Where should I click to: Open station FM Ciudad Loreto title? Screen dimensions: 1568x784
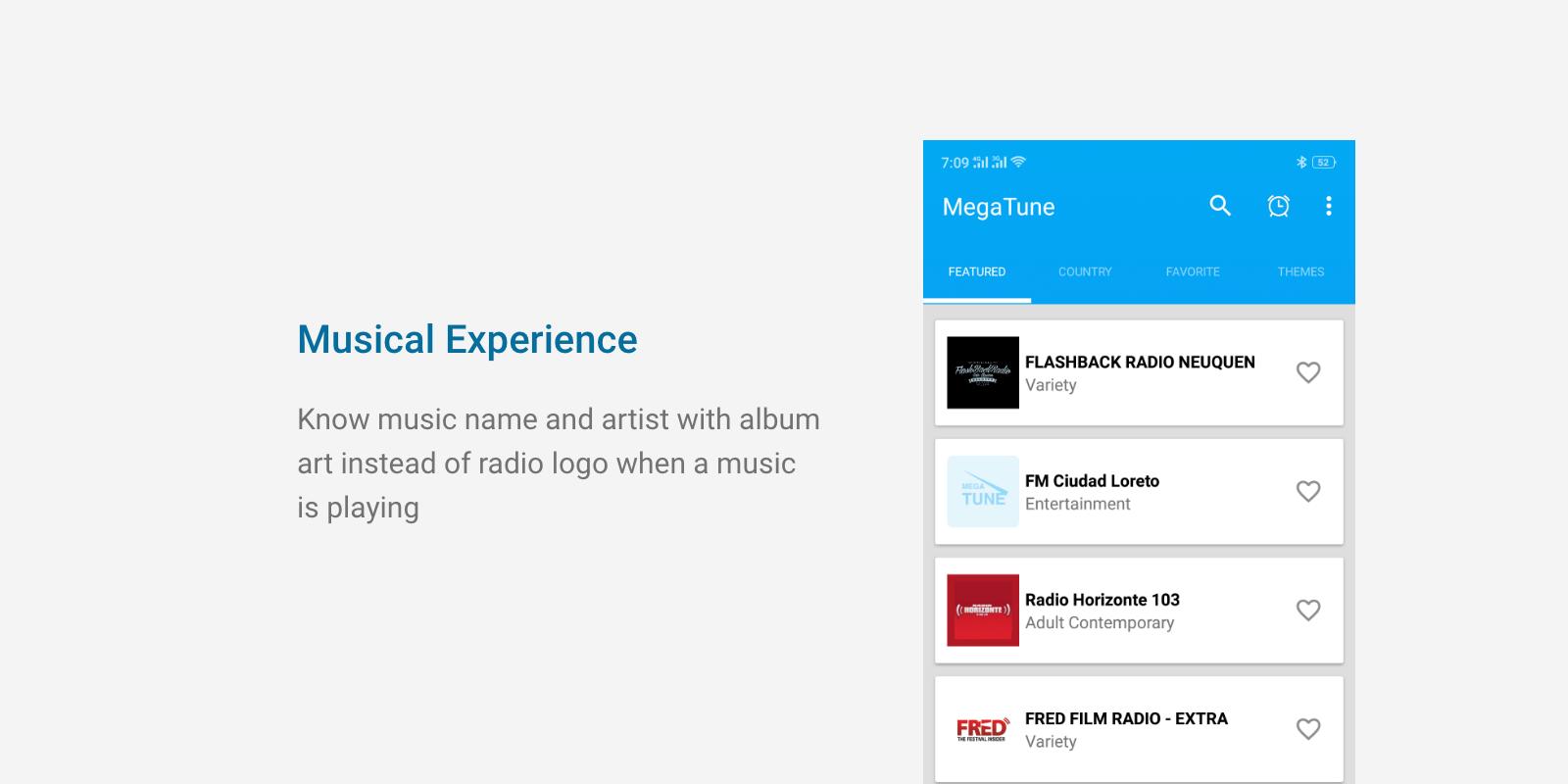tap(1092, 480)
